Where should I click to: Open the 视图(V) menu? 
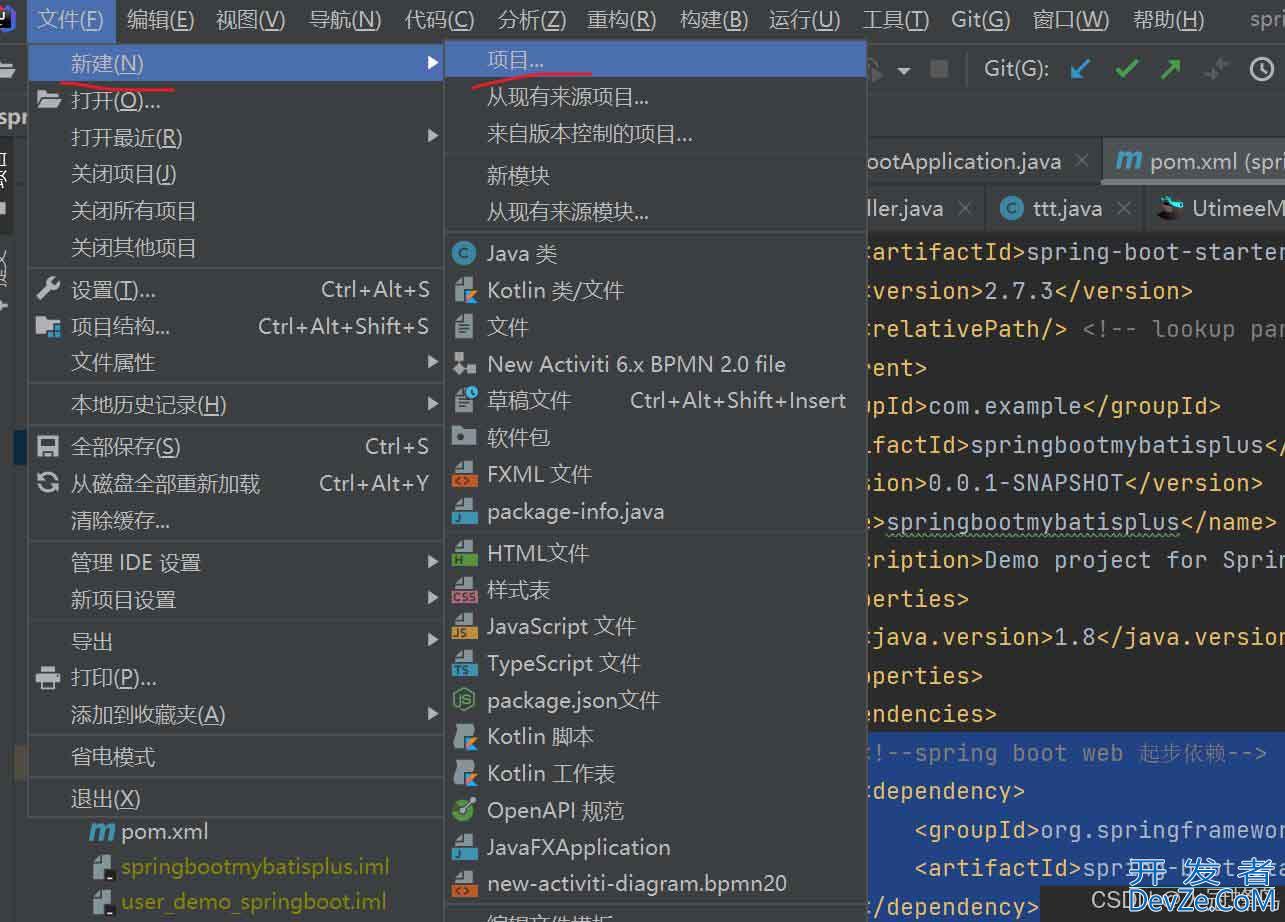click(250, 19)
